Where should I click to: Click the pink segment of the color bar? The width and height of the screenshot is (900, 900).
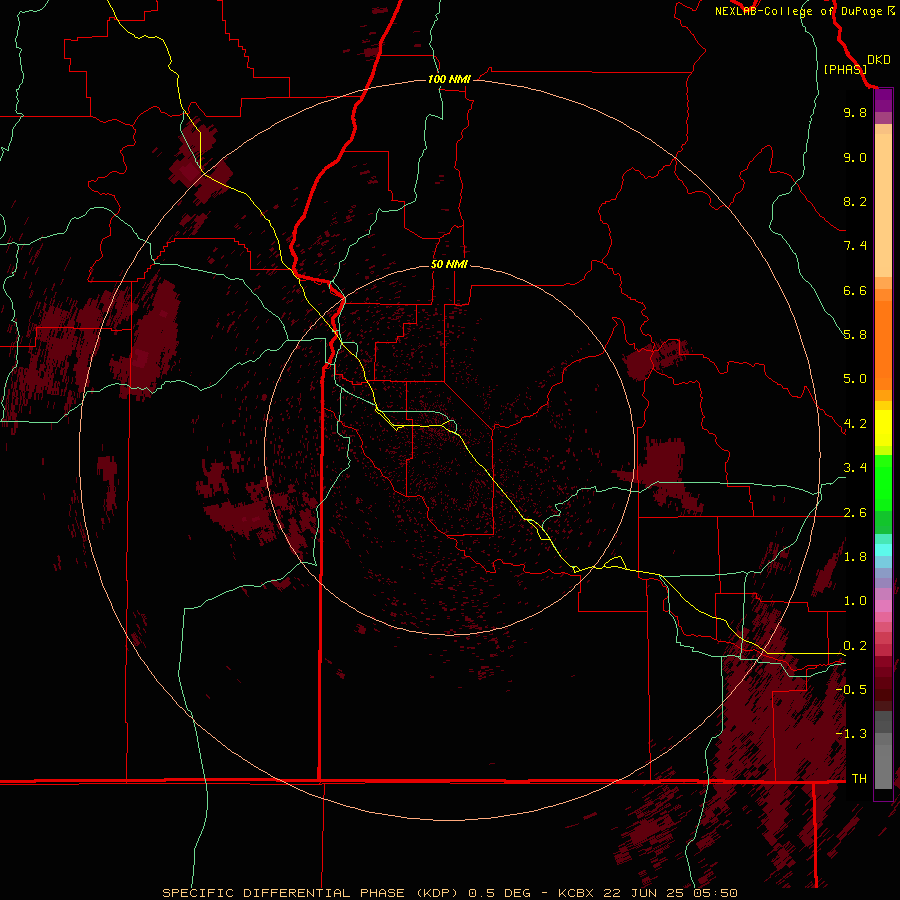(883, 606)
